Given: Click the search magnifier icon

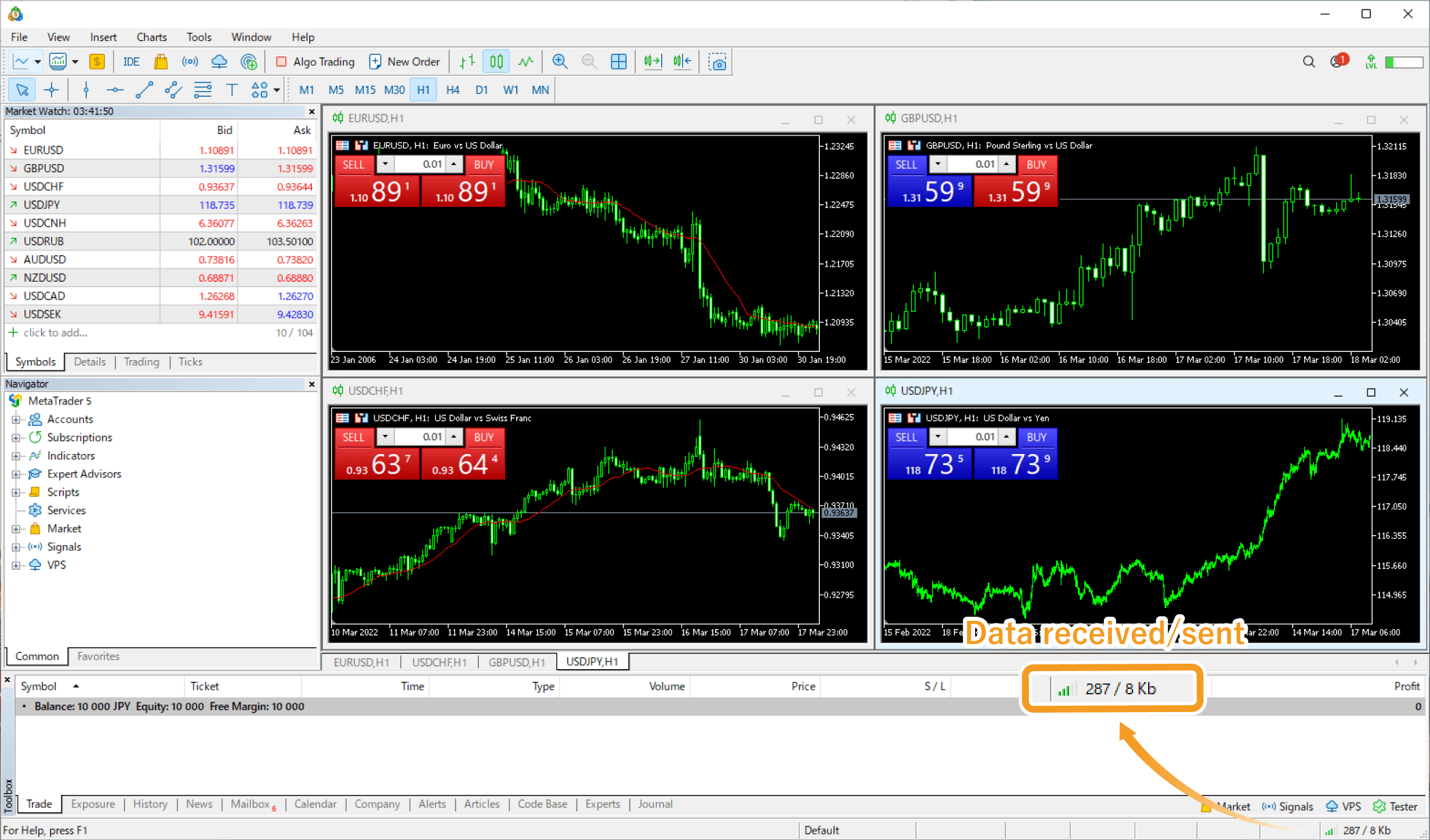Looking at the screenshot, I should 1308,62.
